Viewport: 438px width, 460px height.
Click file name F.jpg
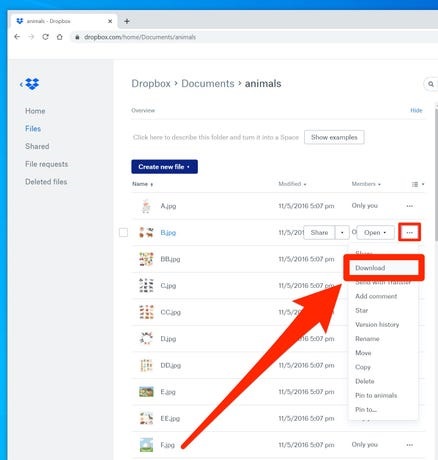coord(167,445)
